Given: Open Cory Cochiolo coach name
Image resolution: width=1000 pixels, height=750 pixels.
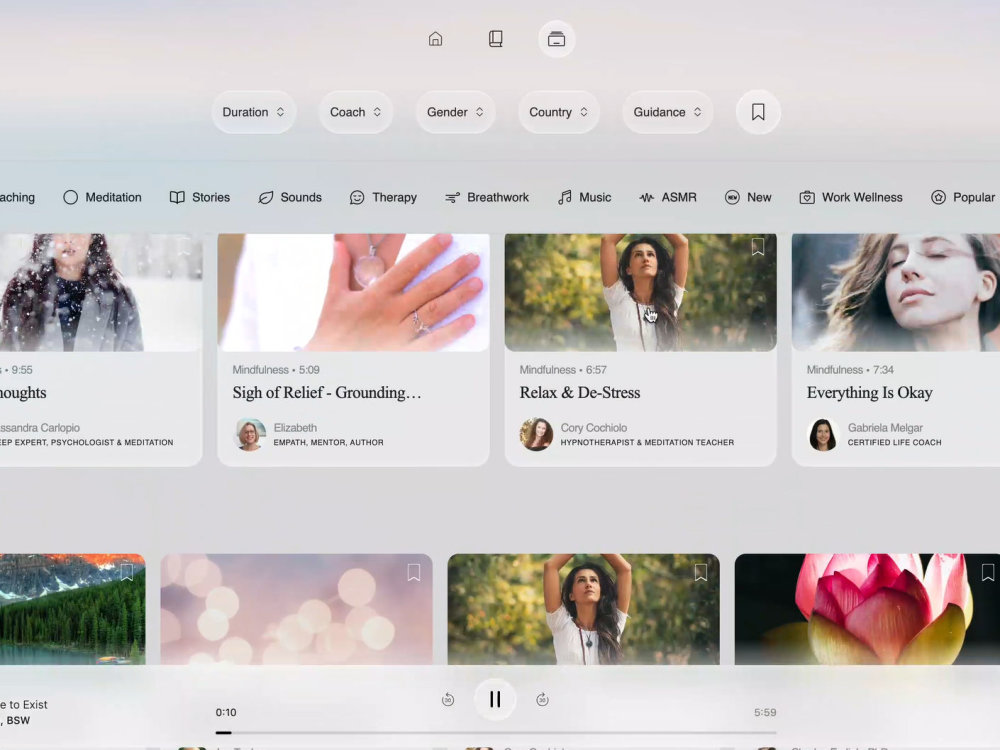Looking at the screenshot, I should click(594, 428).
